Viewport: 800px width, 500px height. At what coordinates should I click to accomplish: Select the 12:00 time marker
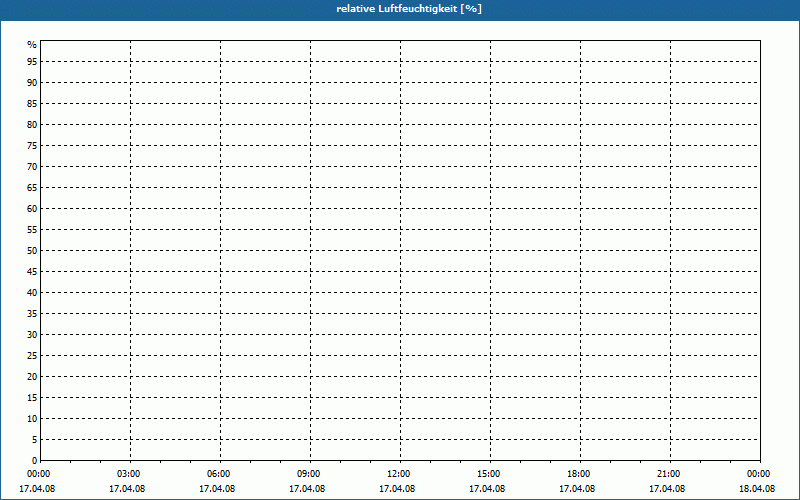(x=398, y=474)
